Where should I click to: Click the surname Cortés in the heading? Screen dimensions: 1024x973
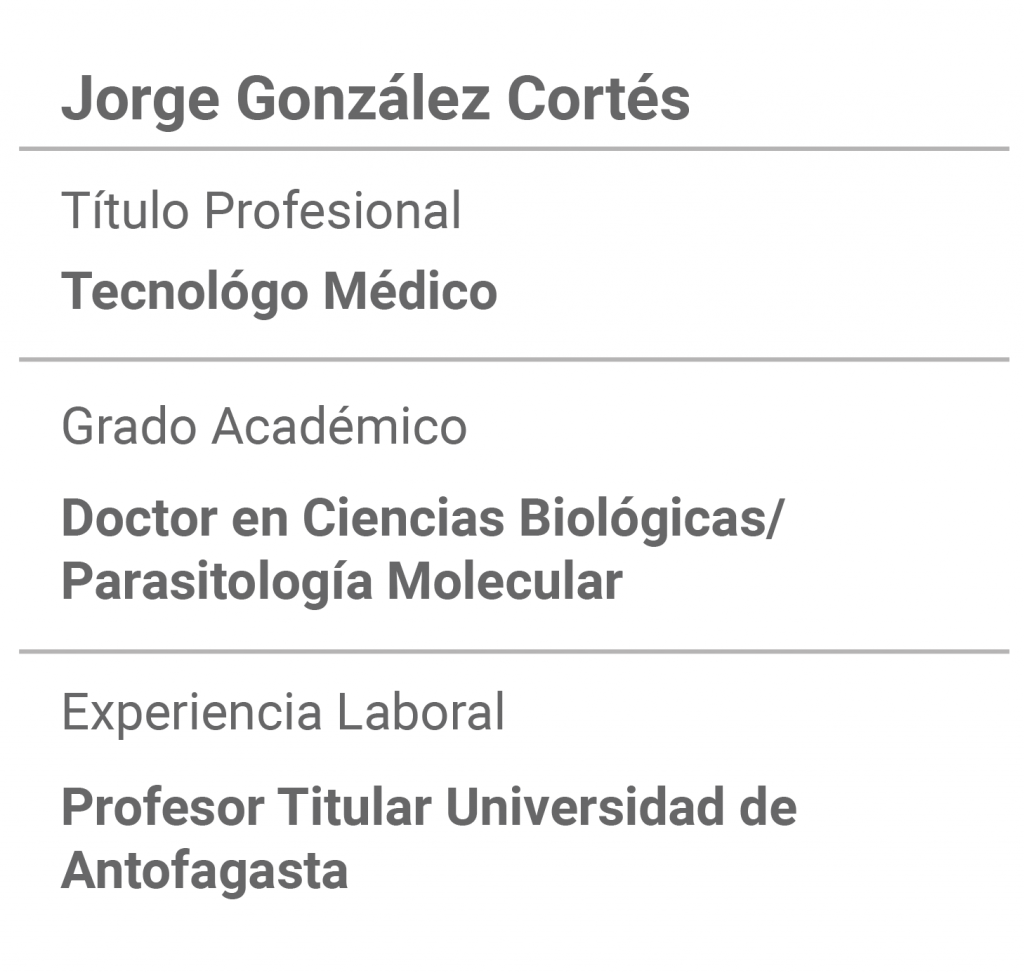click(x=598, y=97)
